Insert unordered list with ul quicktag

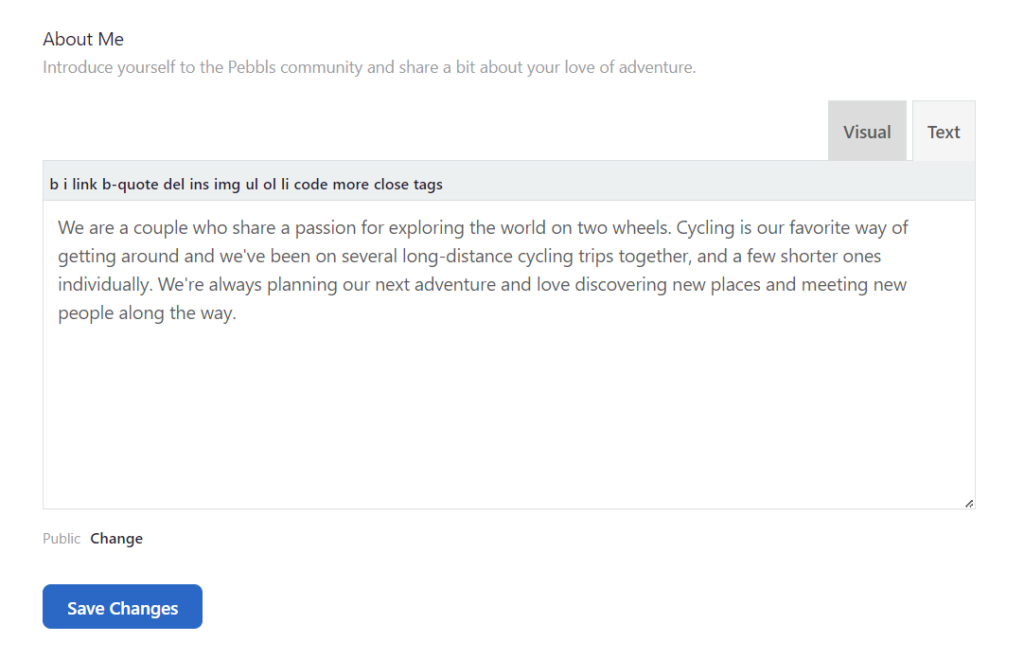pyautogui.click(x=251, y=184)
